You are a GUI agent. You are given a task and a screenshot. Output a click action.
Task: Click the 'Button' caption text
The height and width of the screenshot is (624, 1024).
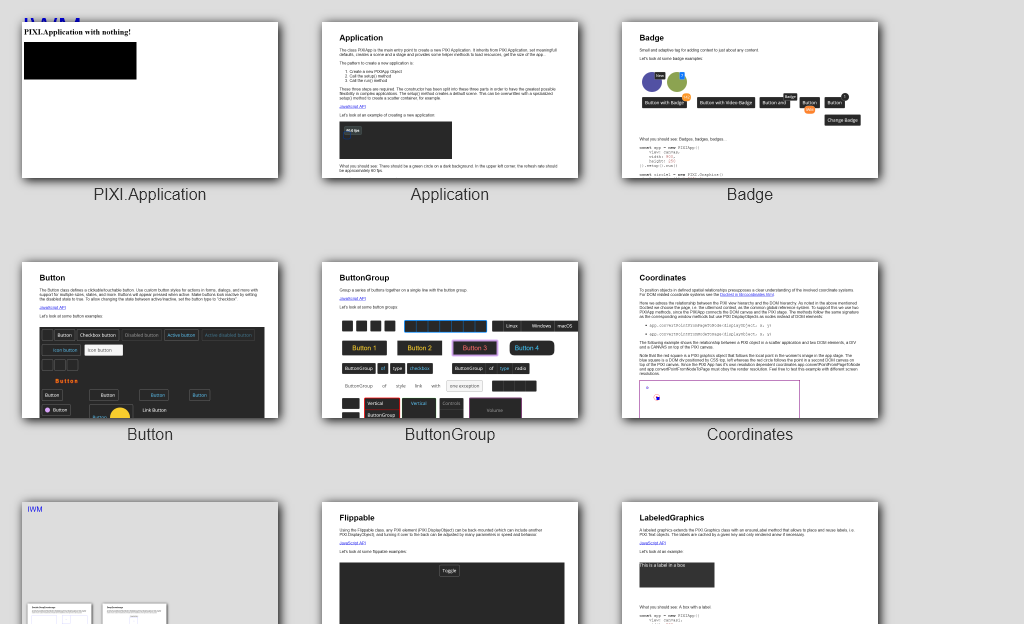(x=150, y=435)
